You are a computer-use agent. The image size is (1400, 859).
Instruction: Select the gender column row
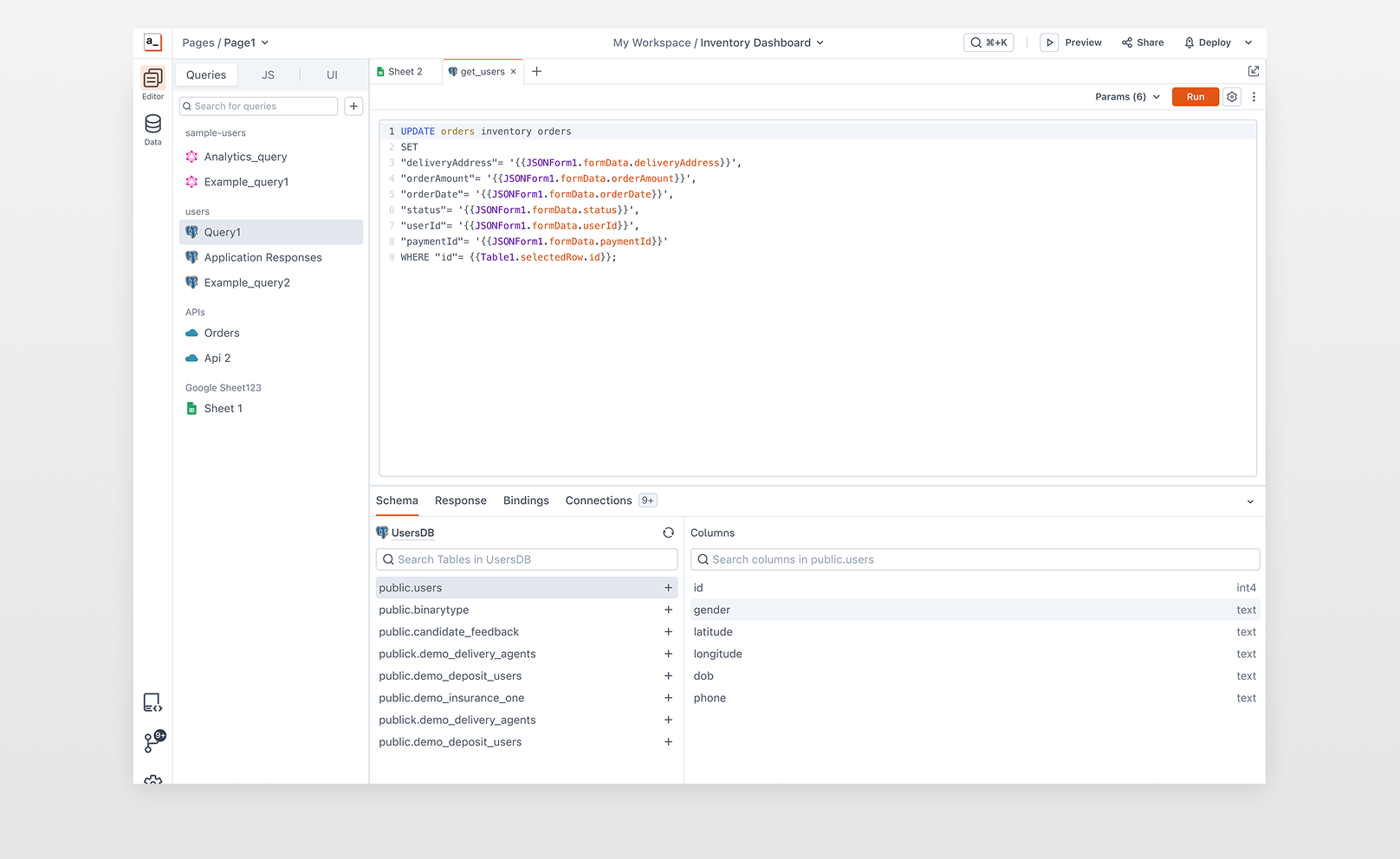[975, 610]
